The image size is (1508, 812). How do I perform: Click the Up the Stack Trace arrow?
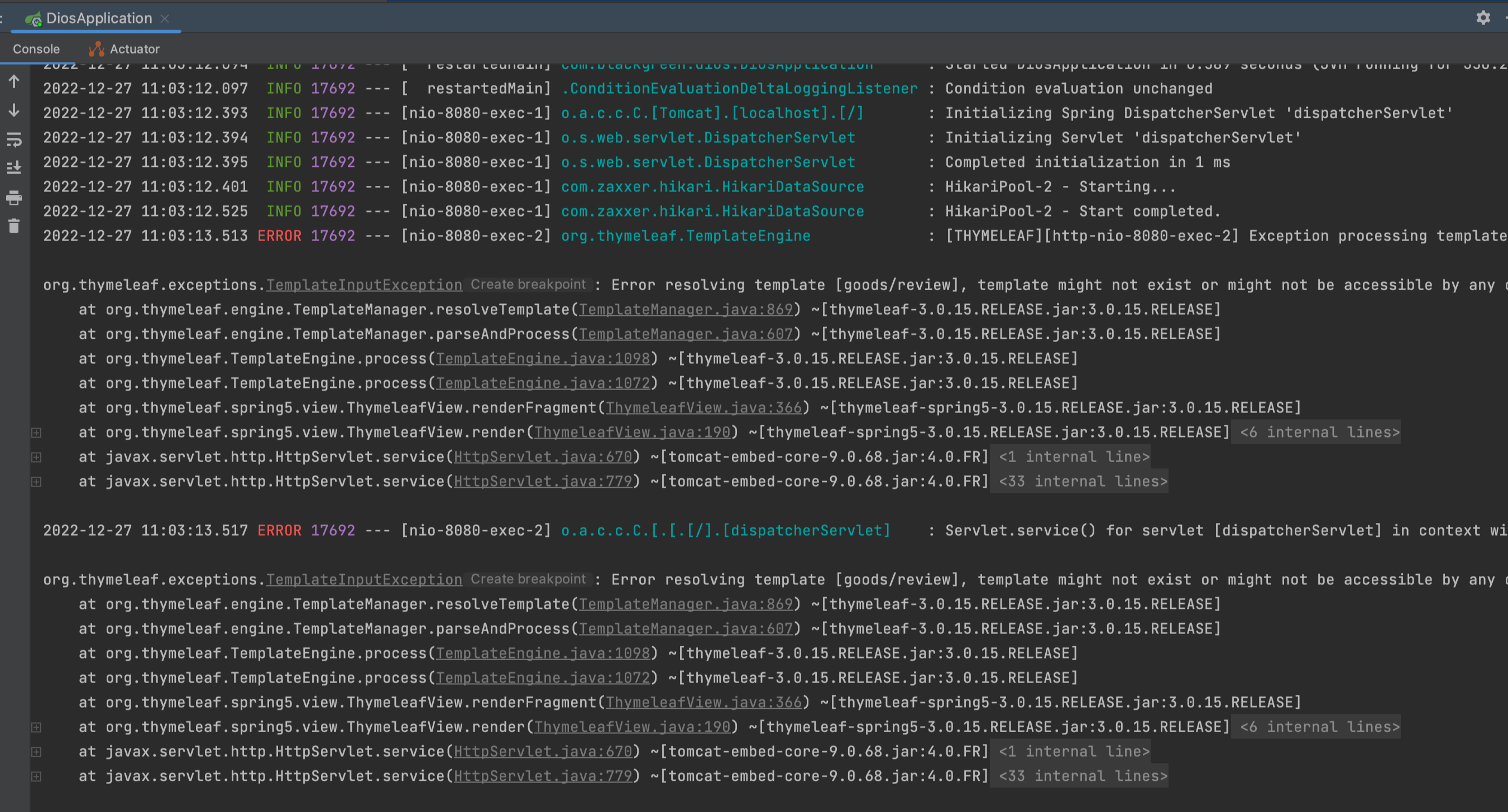(14, 81)
